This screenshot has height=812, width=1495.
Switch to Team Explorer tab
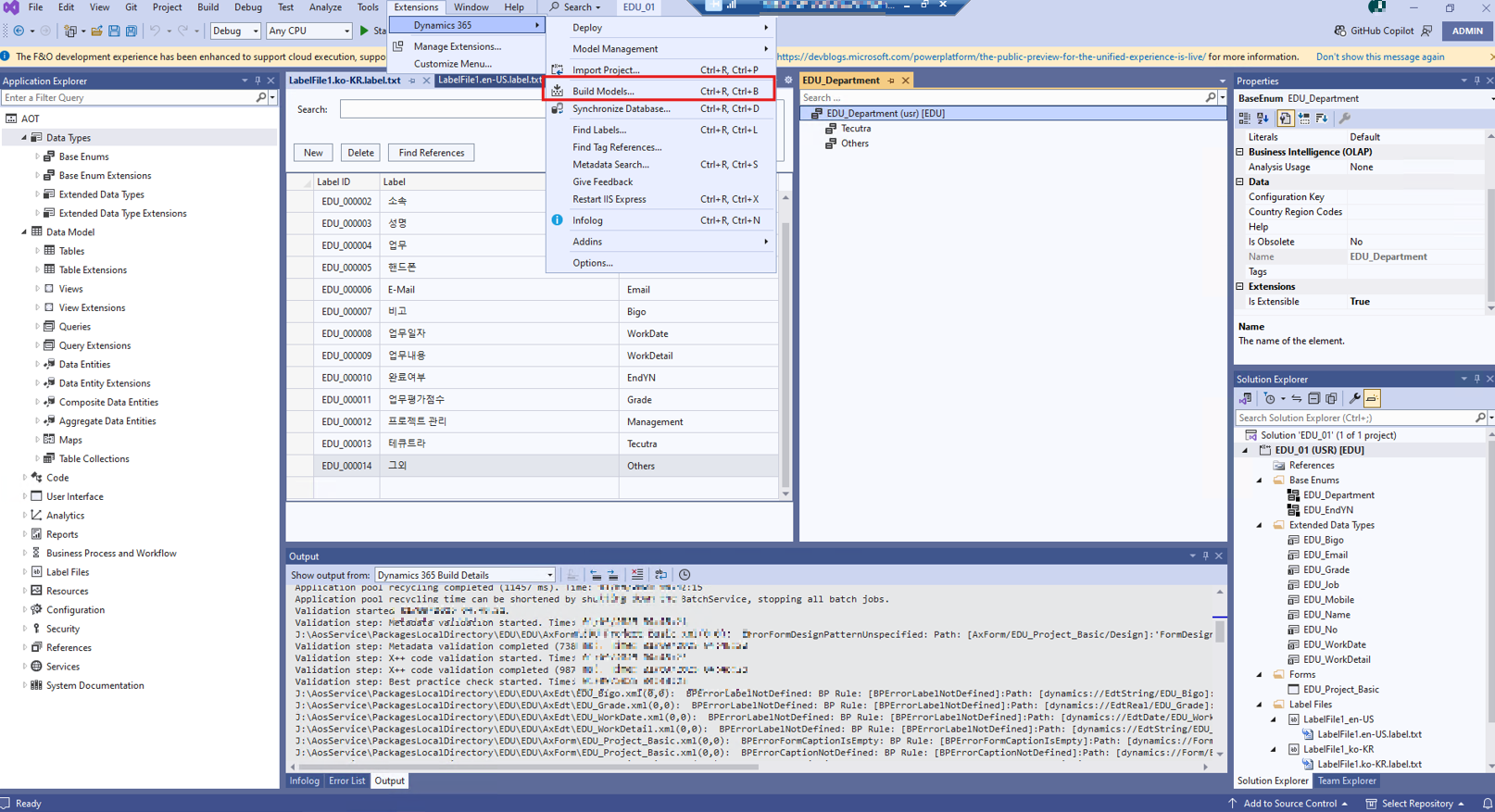tap(1347, 781)
